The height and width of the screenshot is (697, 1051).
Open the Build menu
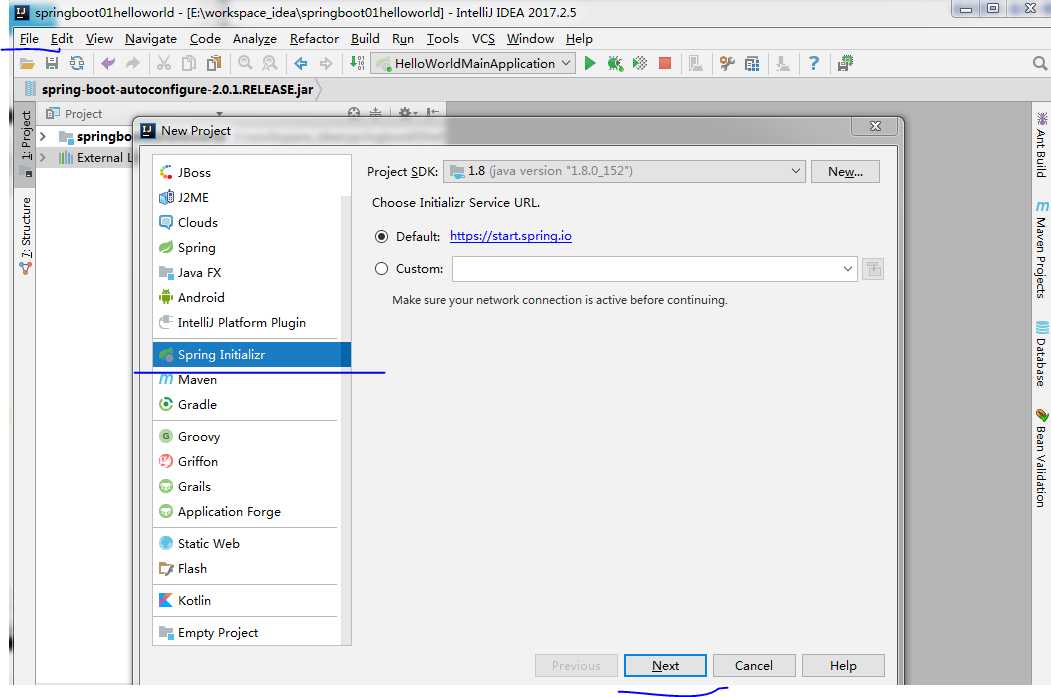click(x=365, y=39)
